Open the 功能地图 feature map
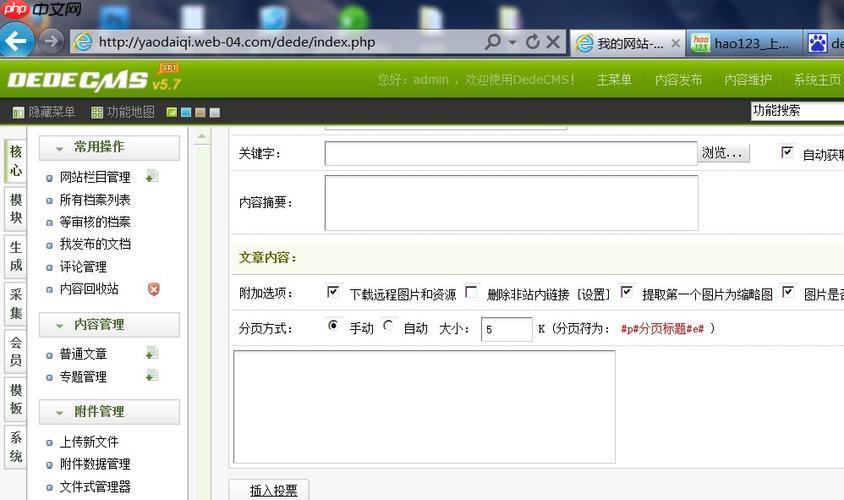This screenshot has height=500, width=844. [x=123, y=112]
